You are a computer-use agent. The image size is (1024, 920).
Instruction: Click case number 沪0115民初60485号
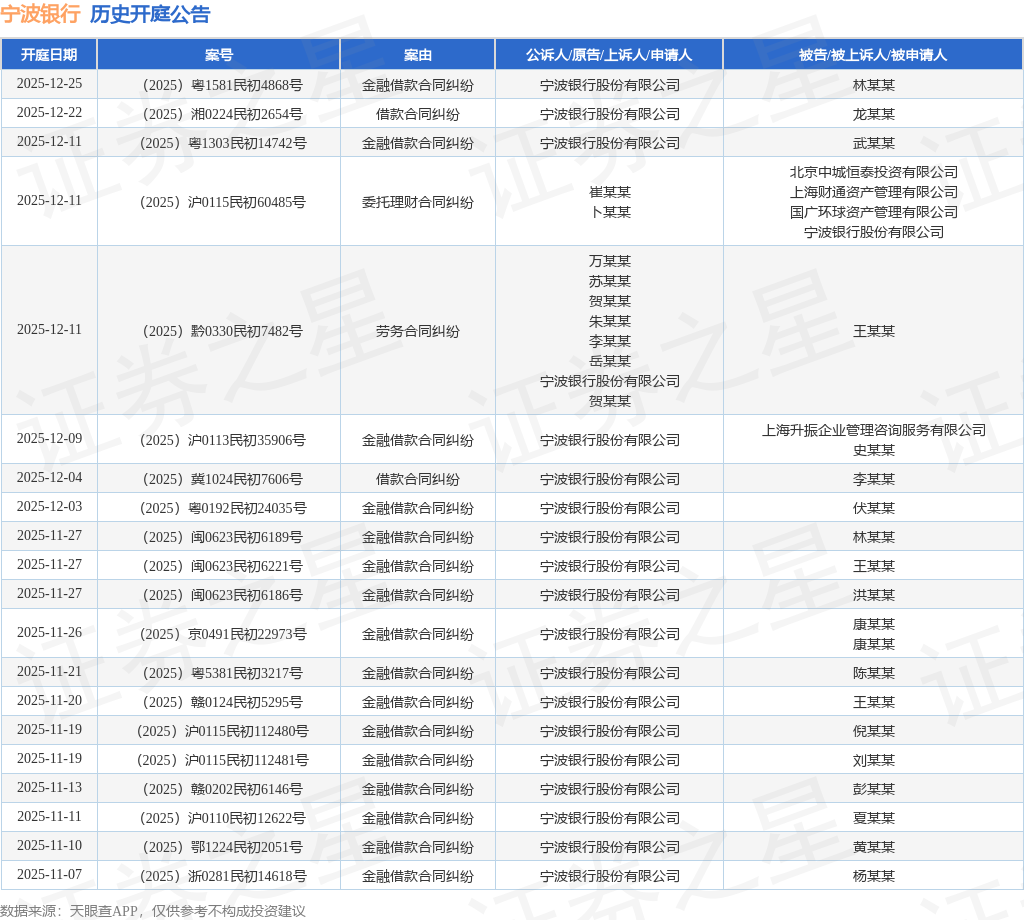(x=223, y=202)
